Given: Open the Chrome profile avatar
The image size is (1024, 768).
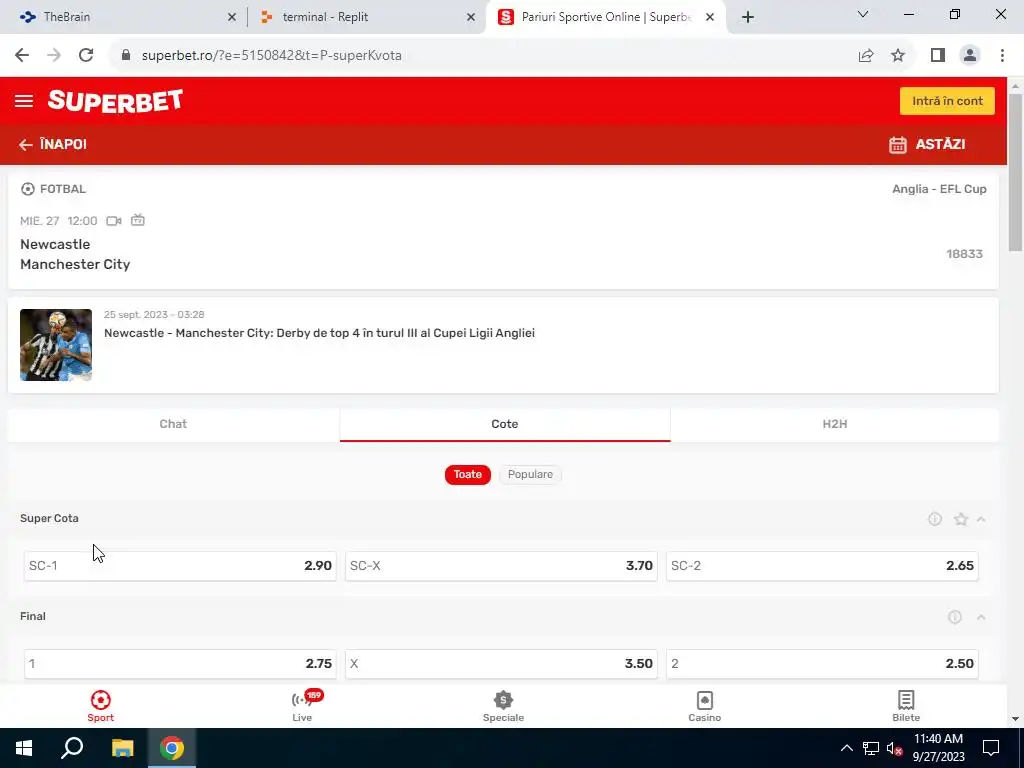Looking at the screenshot, I should tap(970, 56).
